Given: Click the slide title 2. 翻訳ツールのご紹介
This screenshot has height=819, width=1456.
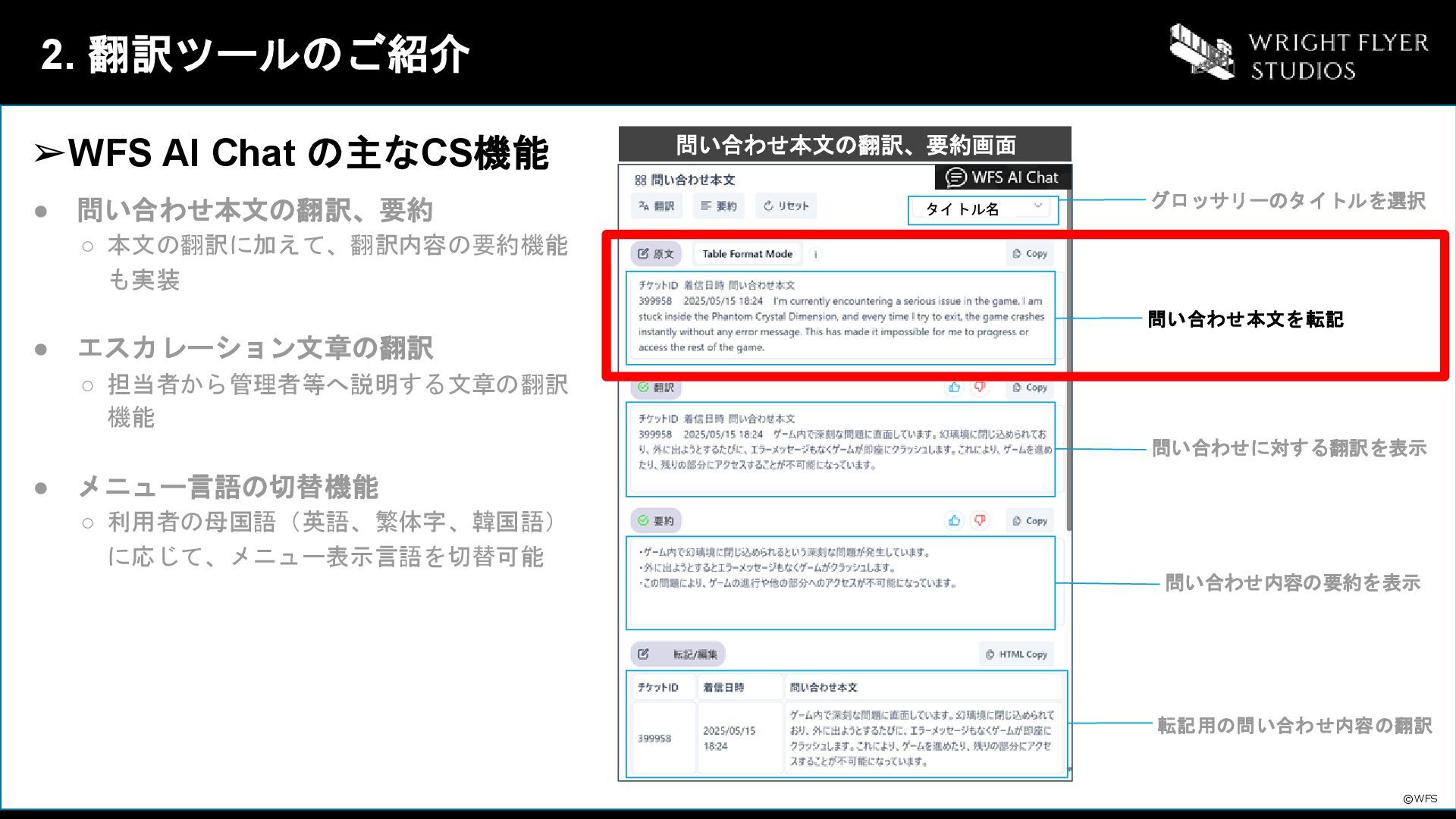Looking at the screenshot, I should [256, 55].
